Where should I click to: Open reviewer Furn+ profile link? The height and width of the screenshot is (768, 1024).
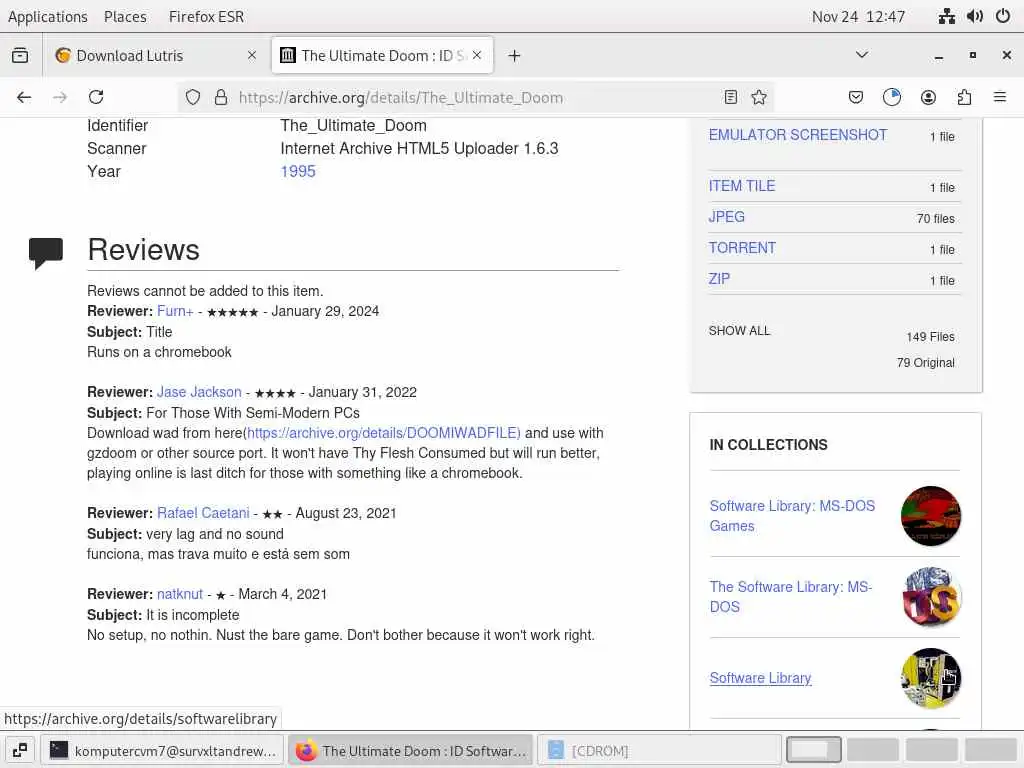click(x=175, y=311)
